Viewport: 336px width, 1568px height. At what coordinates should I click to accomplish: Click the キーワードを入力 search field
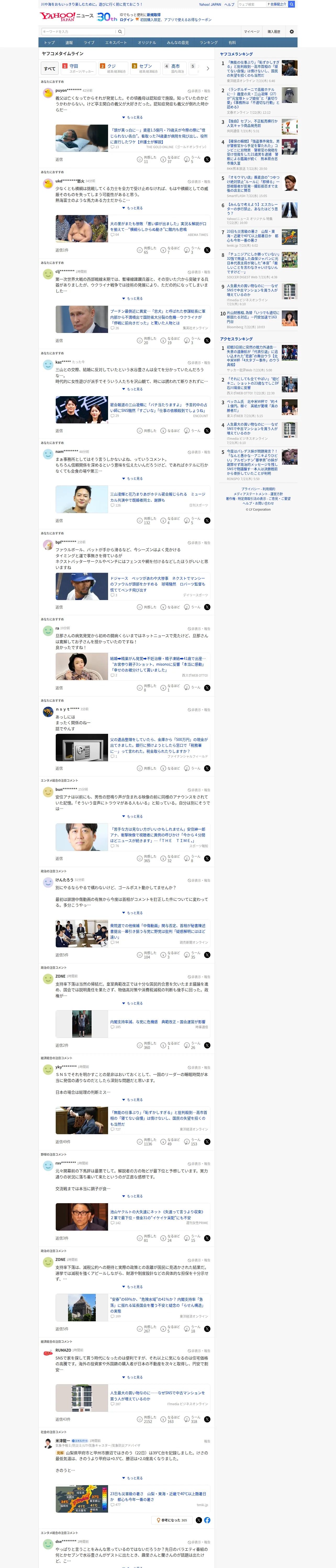pos(79,32)
